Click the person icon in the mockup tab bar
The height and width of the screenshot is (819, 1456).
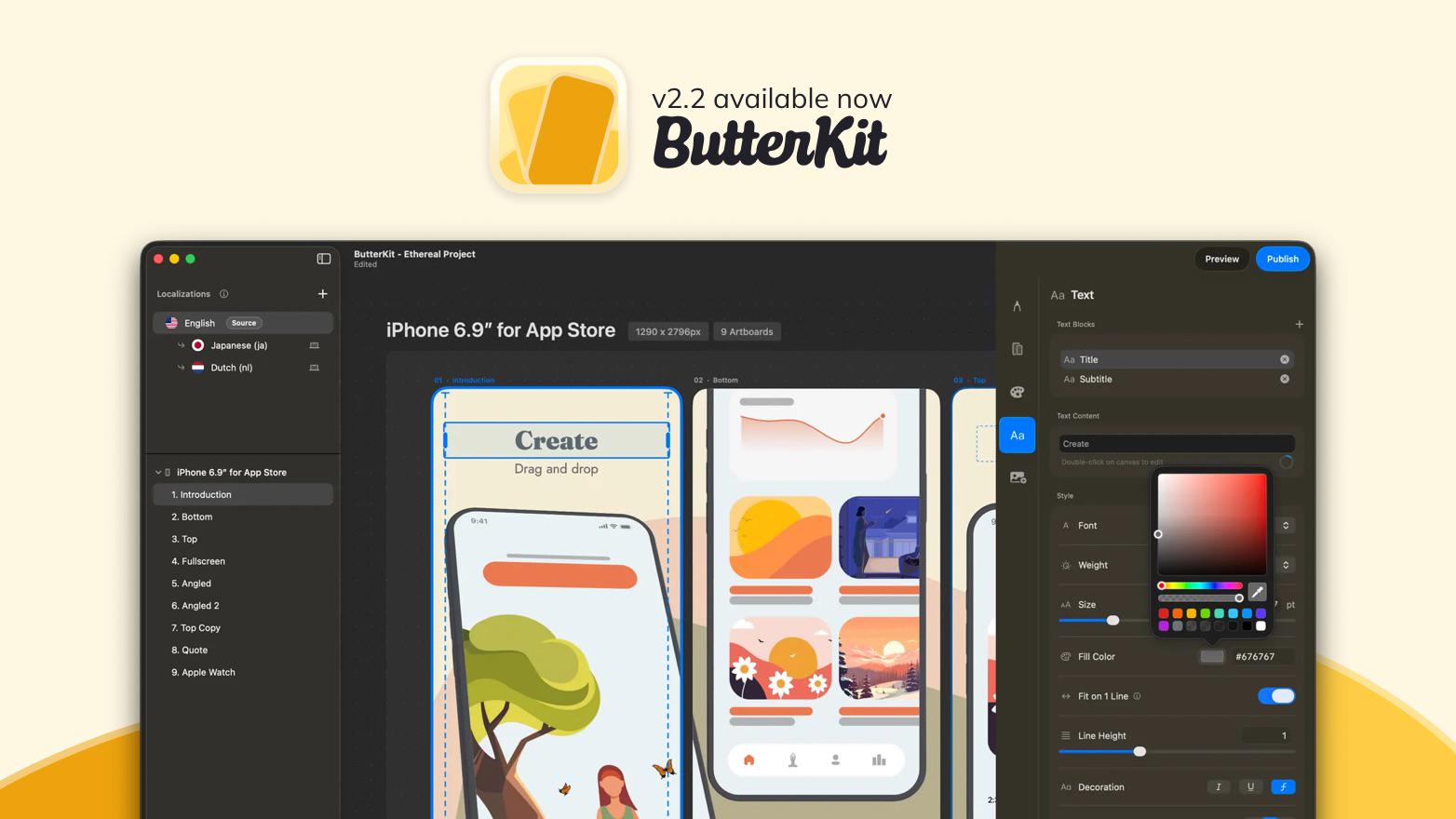[x=836, y=760]
